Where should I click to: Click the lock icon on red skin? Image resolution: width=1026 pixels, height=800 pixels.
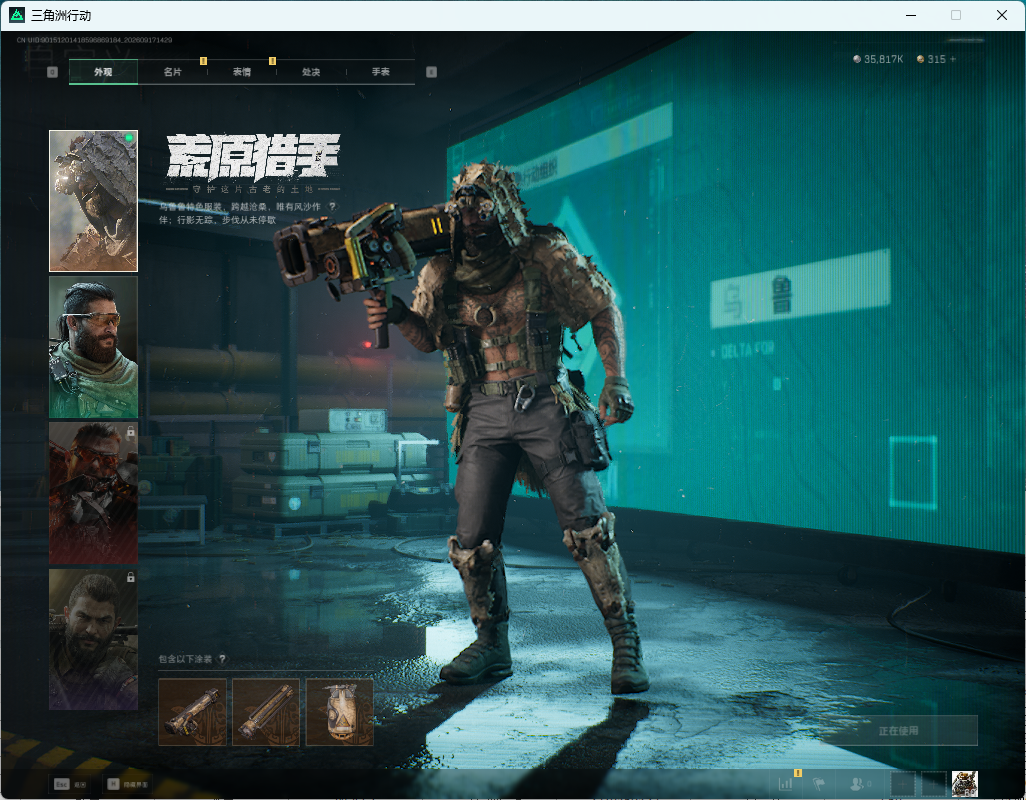(x=130, y=432)
